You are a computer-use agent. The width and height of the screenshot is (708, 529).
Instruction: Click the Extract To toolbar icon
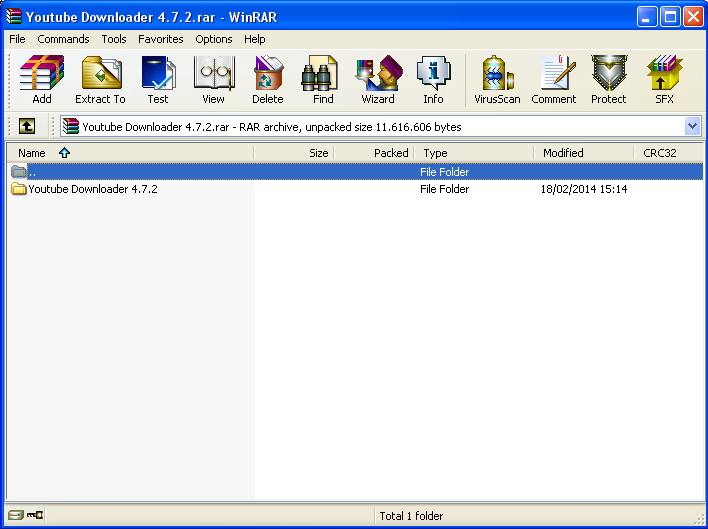tap(100, 80)
